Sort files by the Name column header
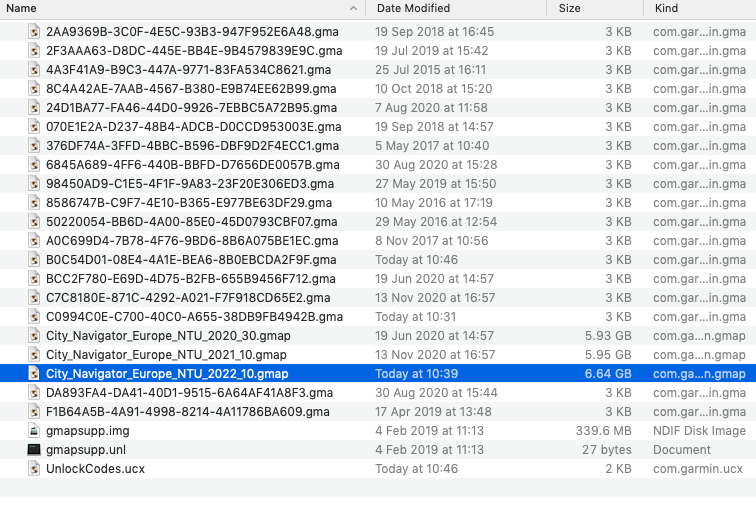This screenshot has width=756, height=506. 21,8
